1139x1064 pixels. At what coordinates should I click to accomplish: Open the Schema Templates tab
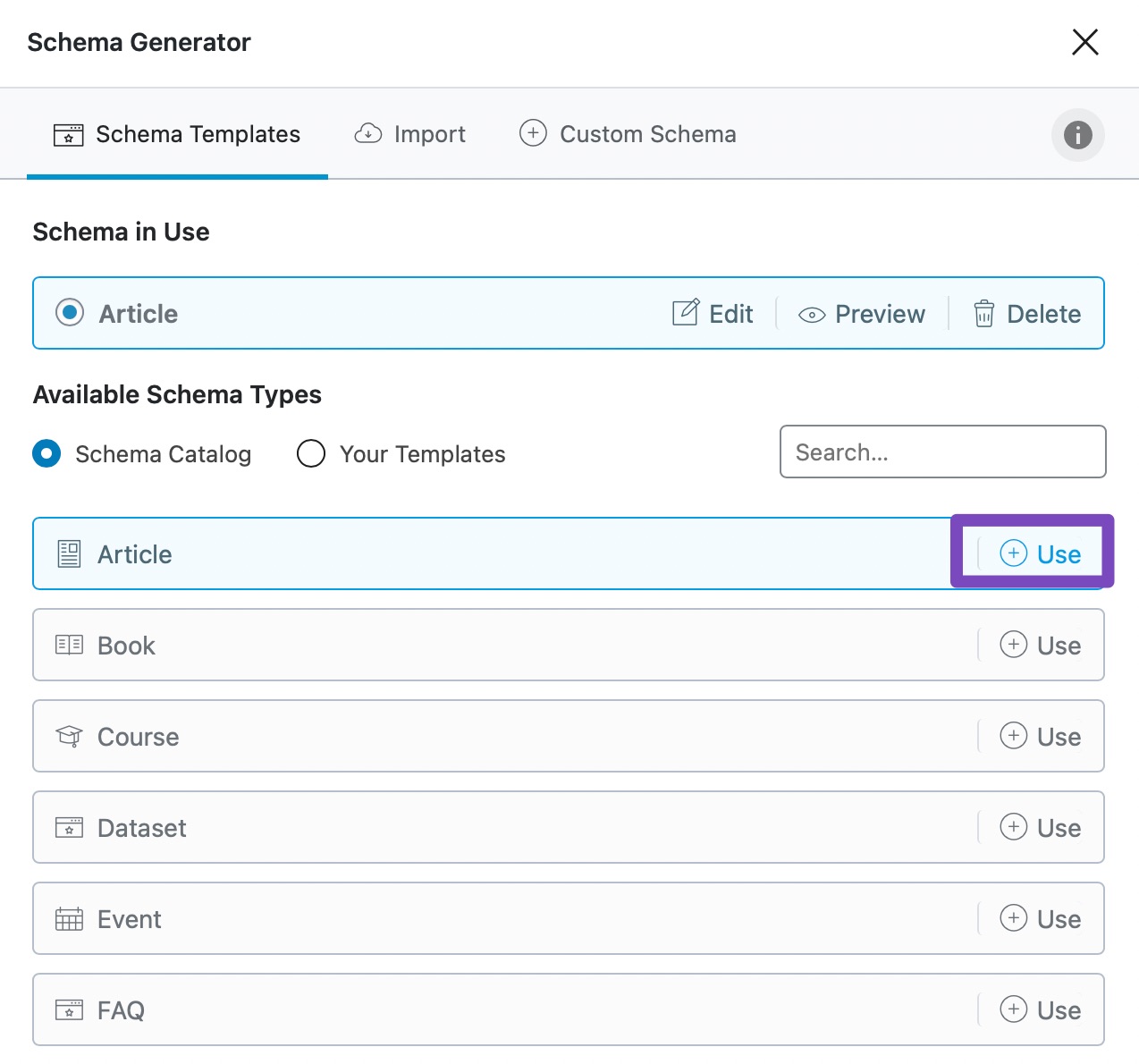pos(177,134)
